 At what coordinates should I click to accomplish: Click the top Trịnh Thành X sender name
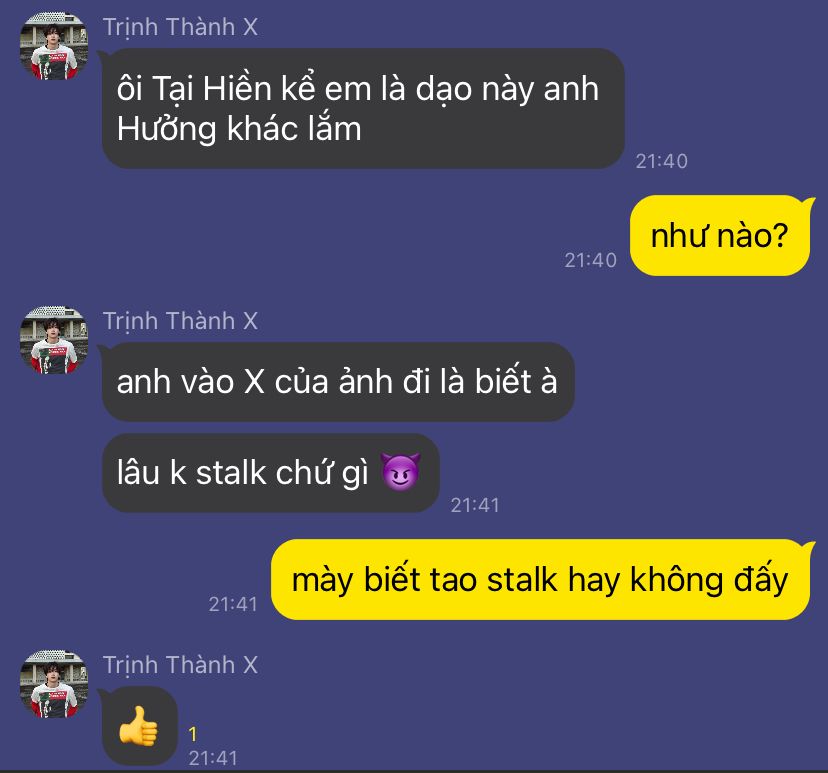(x=181, y=27)
